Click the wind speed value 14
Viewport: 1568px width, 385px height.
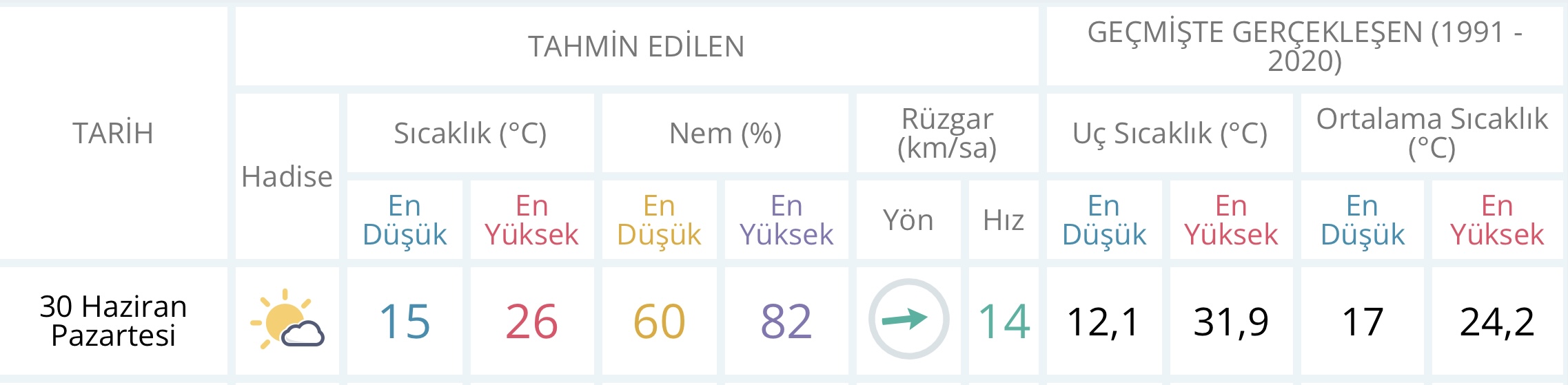point(1004,322)
